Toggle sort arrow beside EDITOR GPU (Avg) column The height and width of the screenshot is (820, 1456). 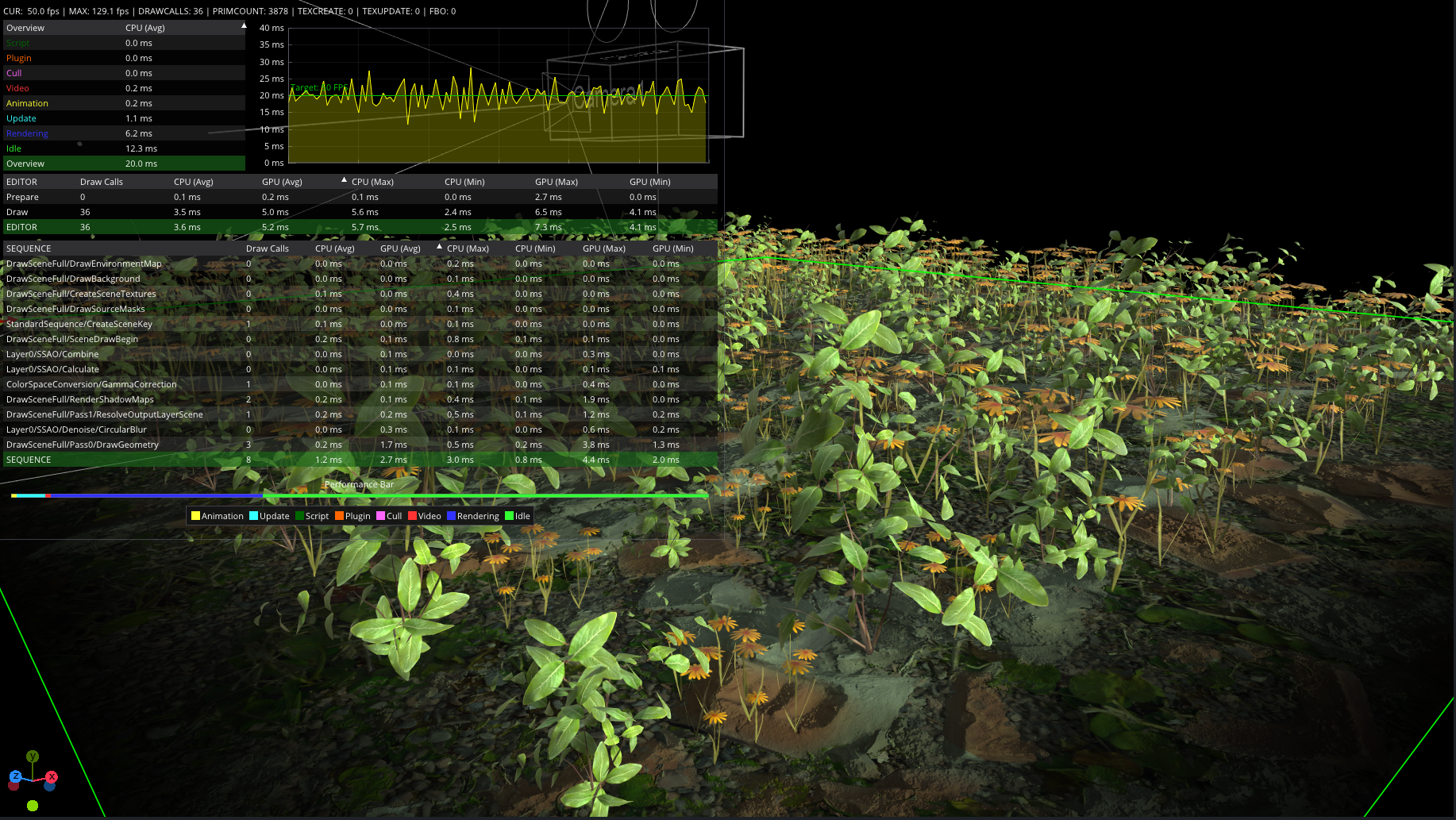pos(344,181)
